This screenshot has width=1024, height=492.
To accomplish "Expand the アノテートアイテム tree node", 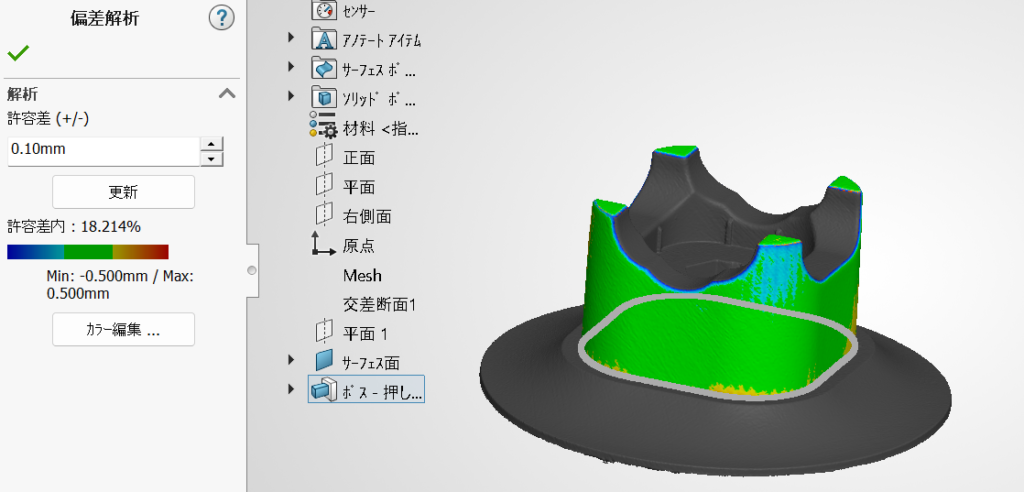I will (291, 39).
